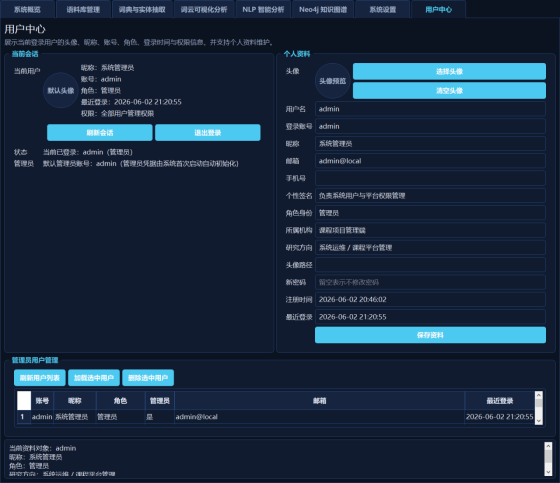Focus the 研究方向 input field
Image resolution: width=560 pixels, height=483 pixels.
coord(430,248)
